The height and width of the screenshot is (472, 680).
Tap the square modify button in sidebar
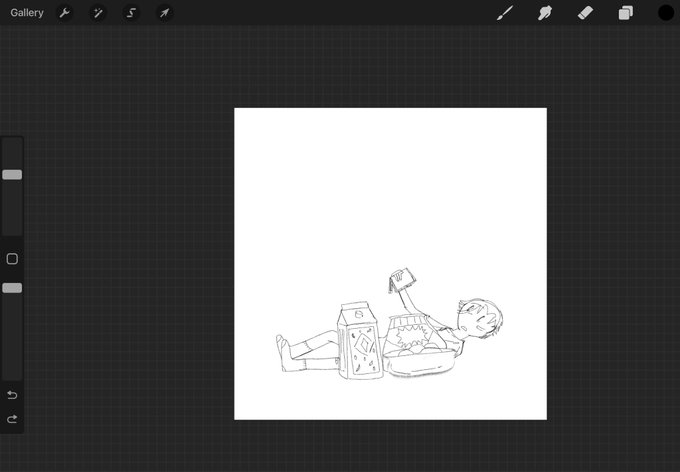click(x=12, y=259)
